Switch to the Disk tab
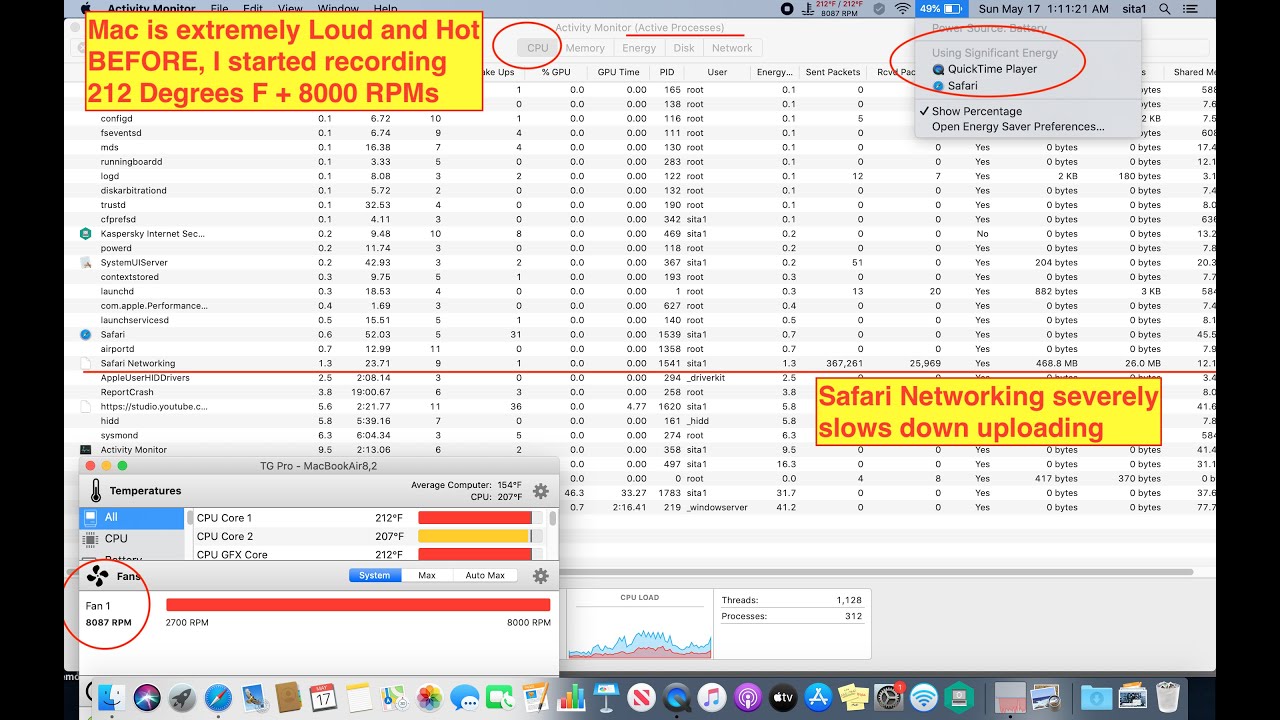The image size is (1280, 720). point(684,48)
